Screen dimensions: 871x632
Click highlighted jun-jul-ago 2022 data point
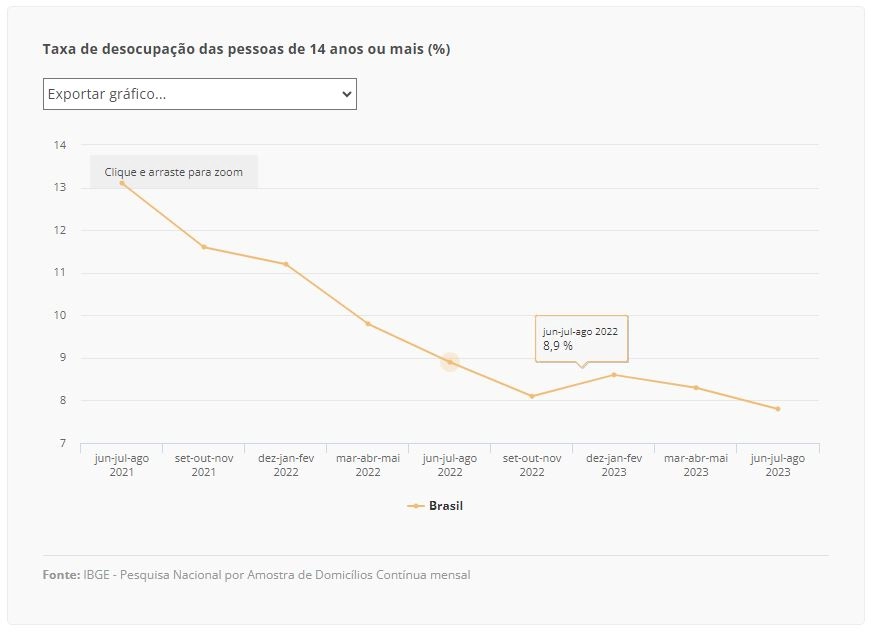coord(450,362)
